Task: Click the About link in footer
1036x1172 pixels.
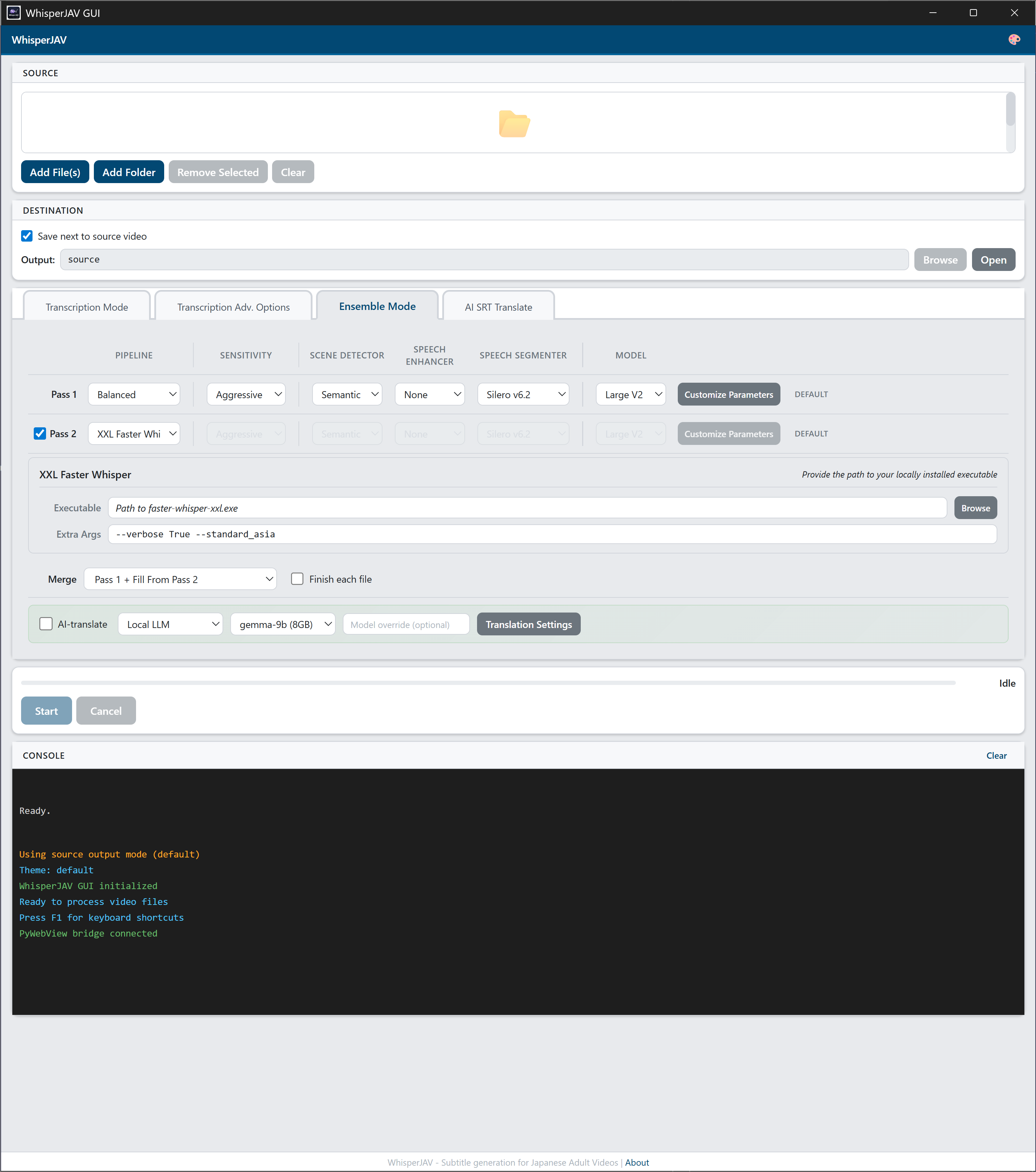Action: pos(637,1162)
